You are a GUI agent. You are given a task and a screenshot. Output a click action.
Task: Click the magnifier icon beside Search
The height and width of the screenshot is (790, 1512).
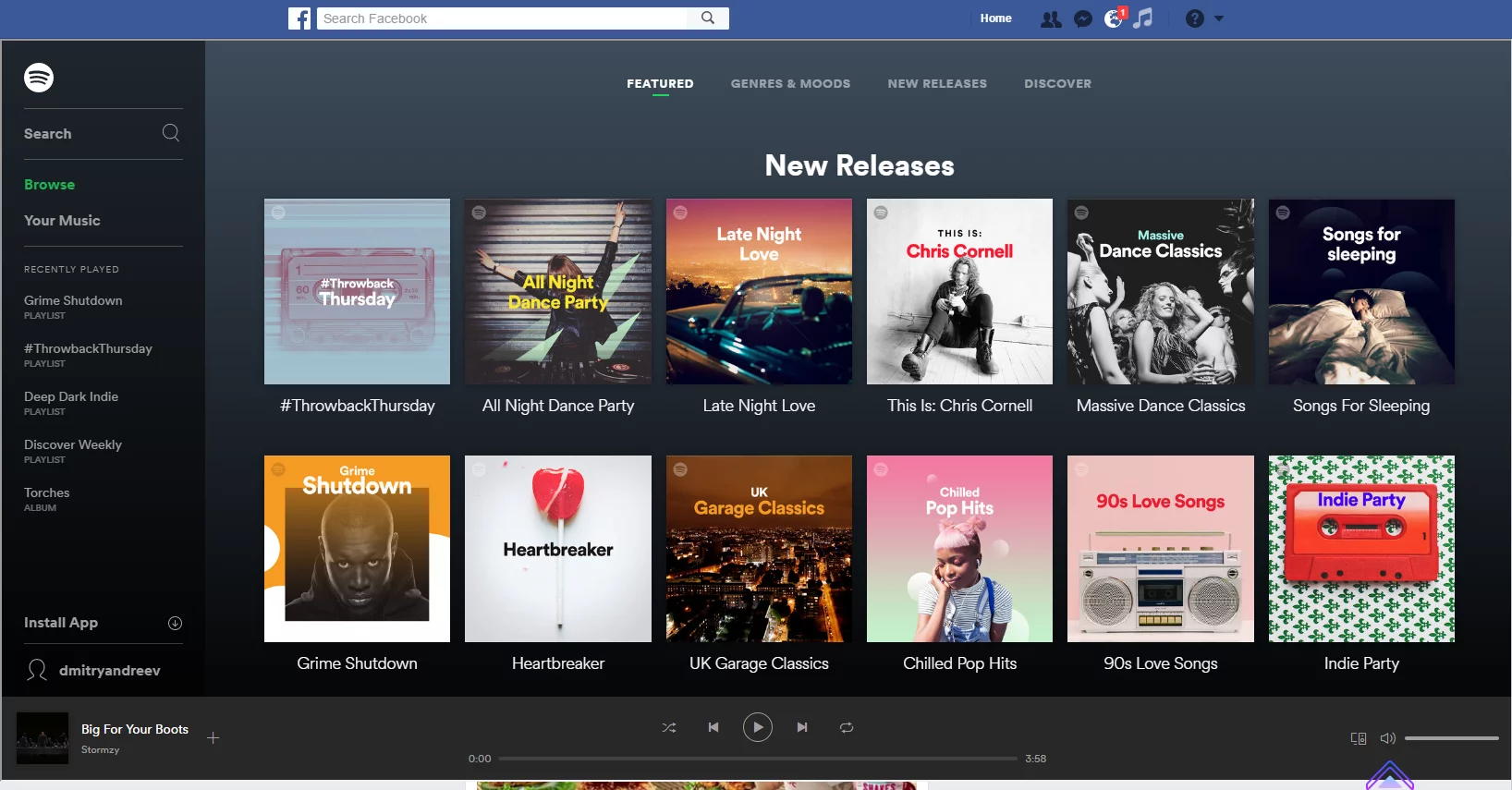pyautogui.click(x=171, y=133)
